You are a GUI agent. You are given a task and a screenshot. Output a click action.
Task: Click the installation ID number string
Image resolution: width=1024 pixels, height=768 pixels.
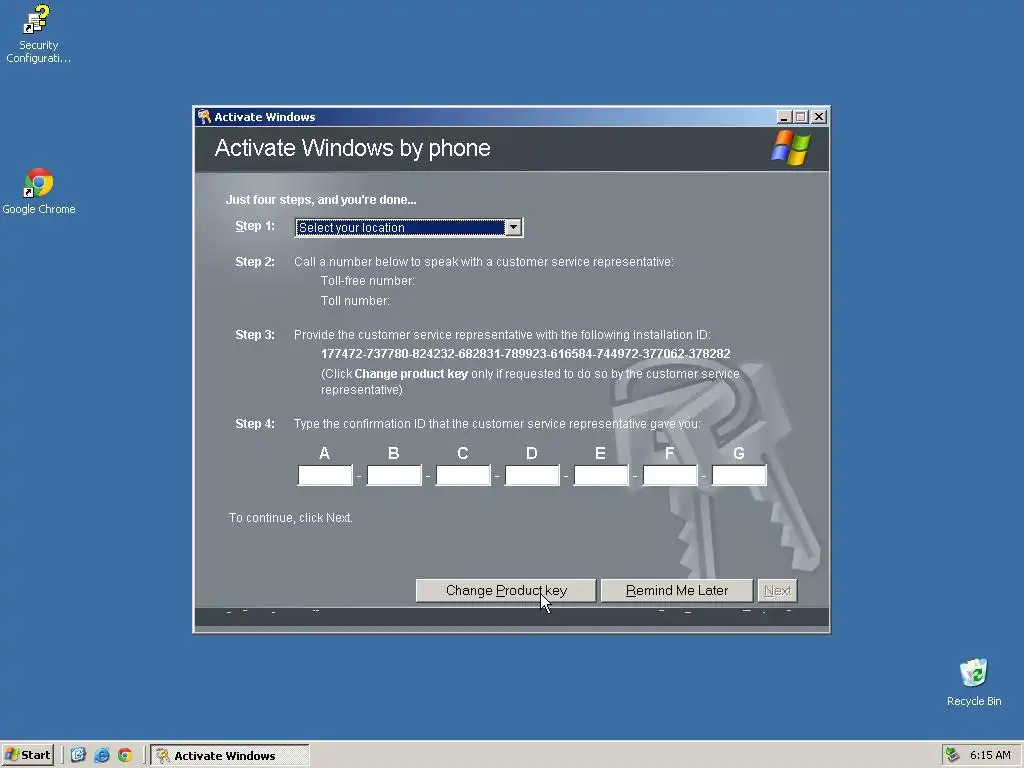pos(526,354)
